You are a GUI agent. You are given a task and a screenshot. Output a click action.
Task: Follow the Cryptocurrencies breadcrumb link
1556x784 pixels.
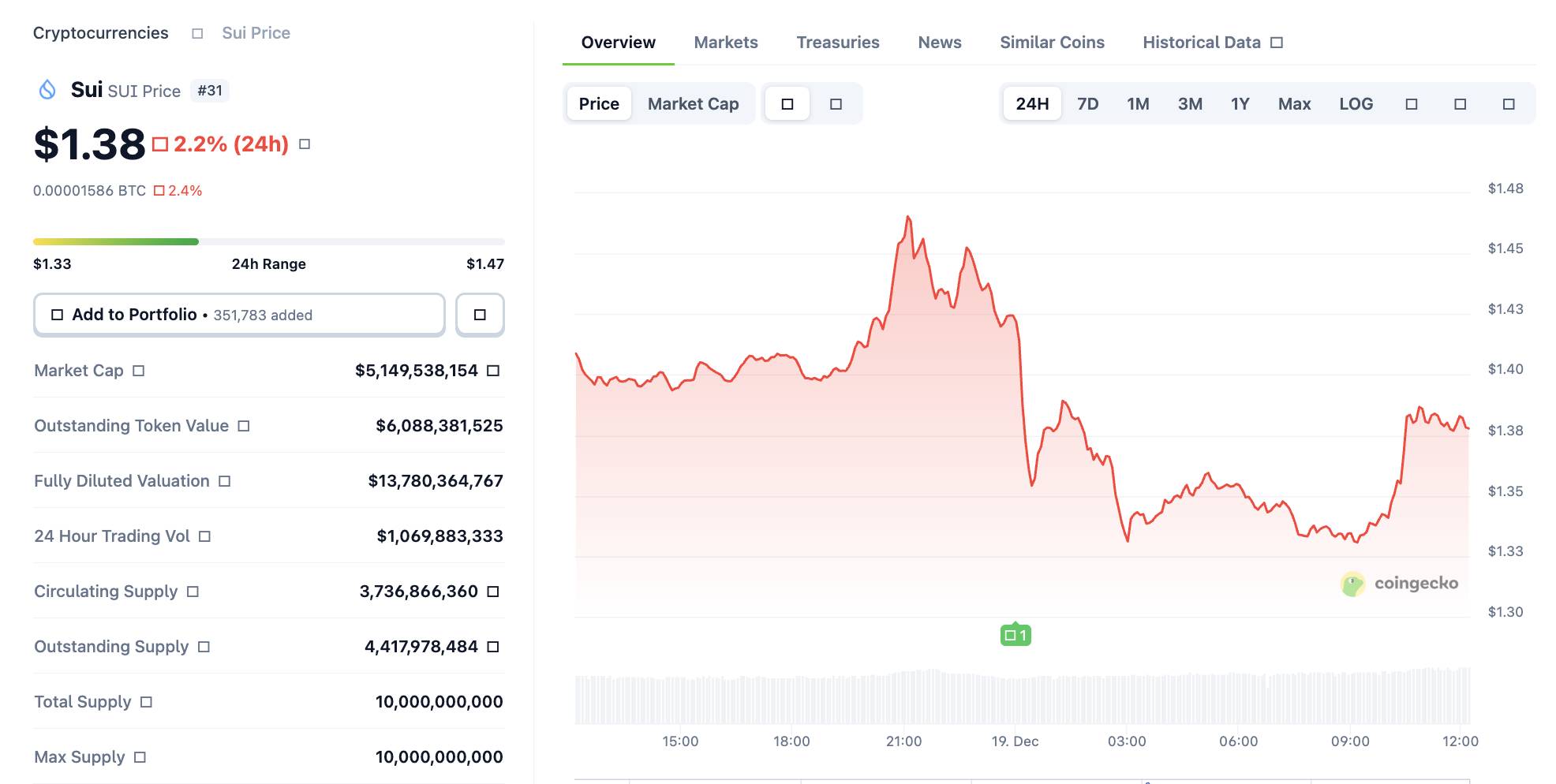click(x=100, y=33)
